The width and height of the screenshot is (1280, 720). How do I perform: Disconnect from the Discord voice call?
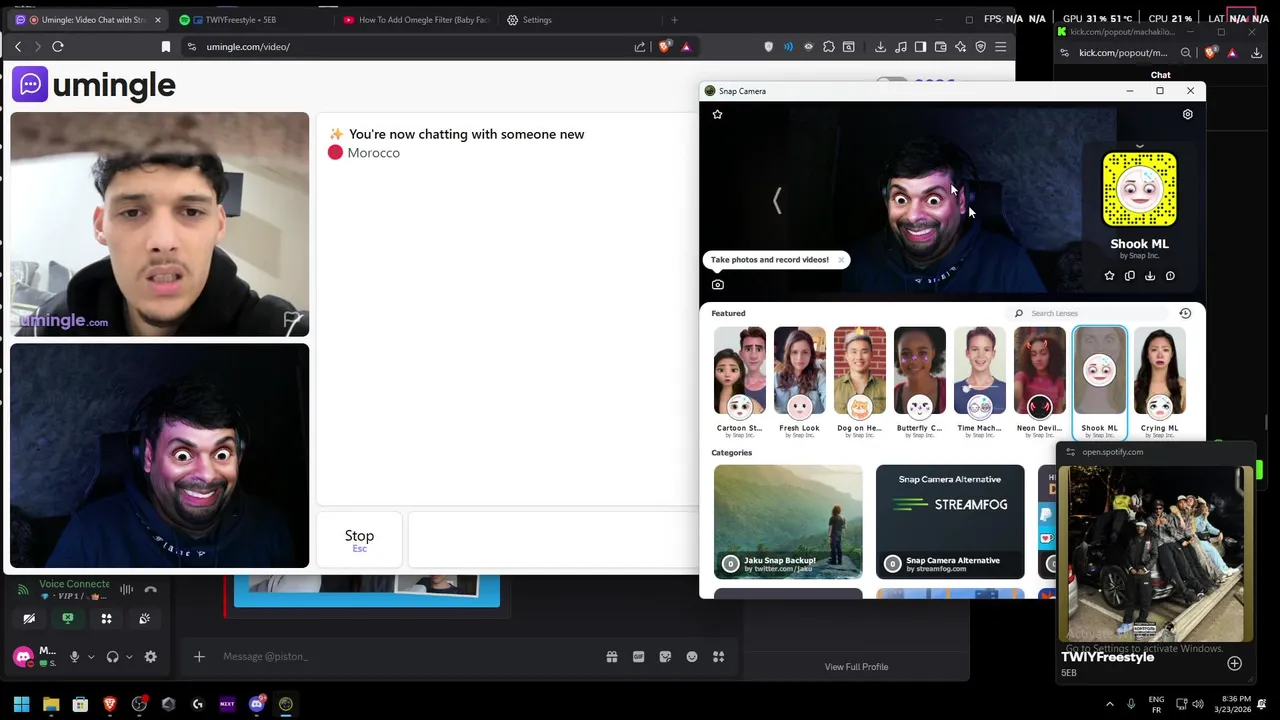(150, 590)
